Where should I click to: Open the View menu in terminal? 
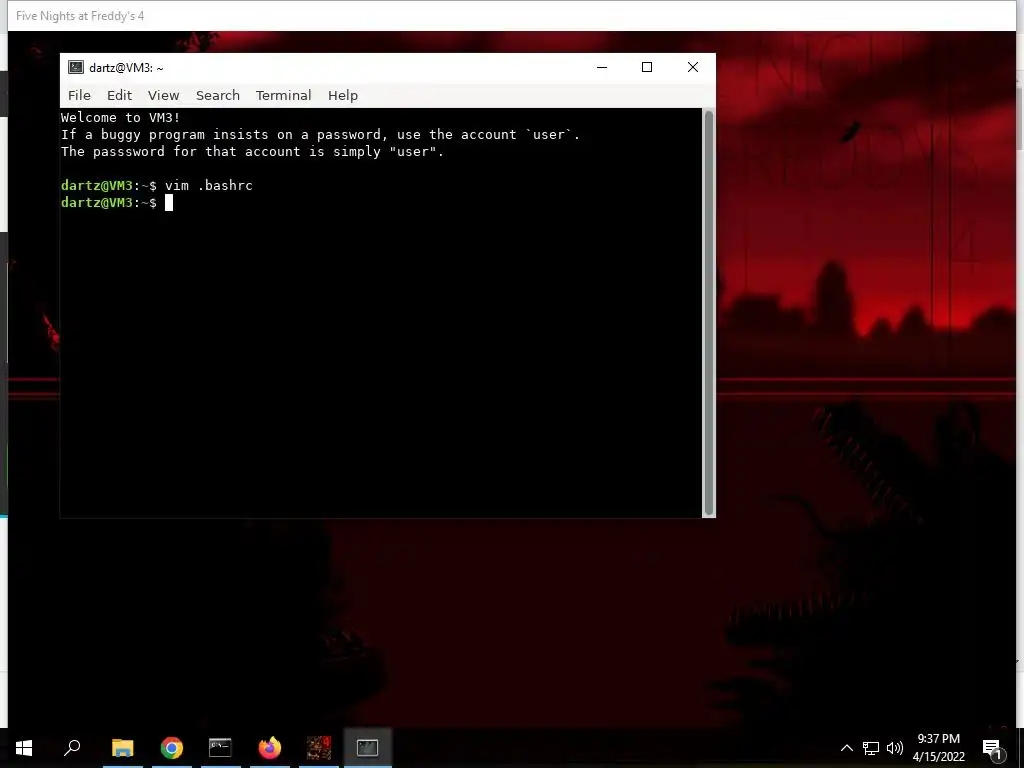(x=163, y=95)
